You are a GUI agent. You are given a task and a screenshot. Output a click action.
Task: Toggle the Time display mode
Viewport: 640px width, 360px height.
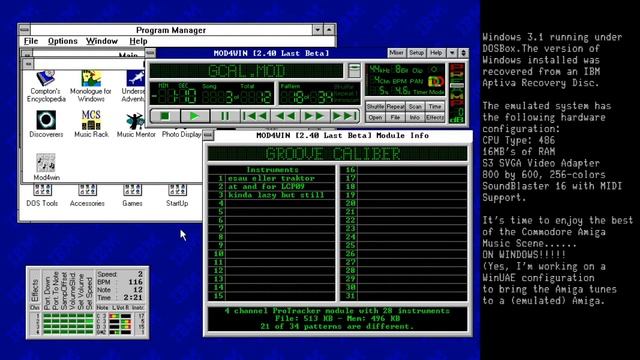435,107
